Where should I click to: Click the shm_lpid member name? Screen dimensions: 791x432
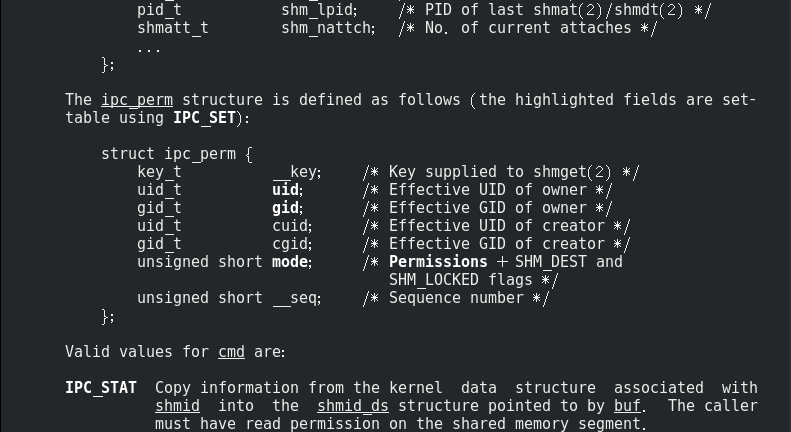[317, 10]
